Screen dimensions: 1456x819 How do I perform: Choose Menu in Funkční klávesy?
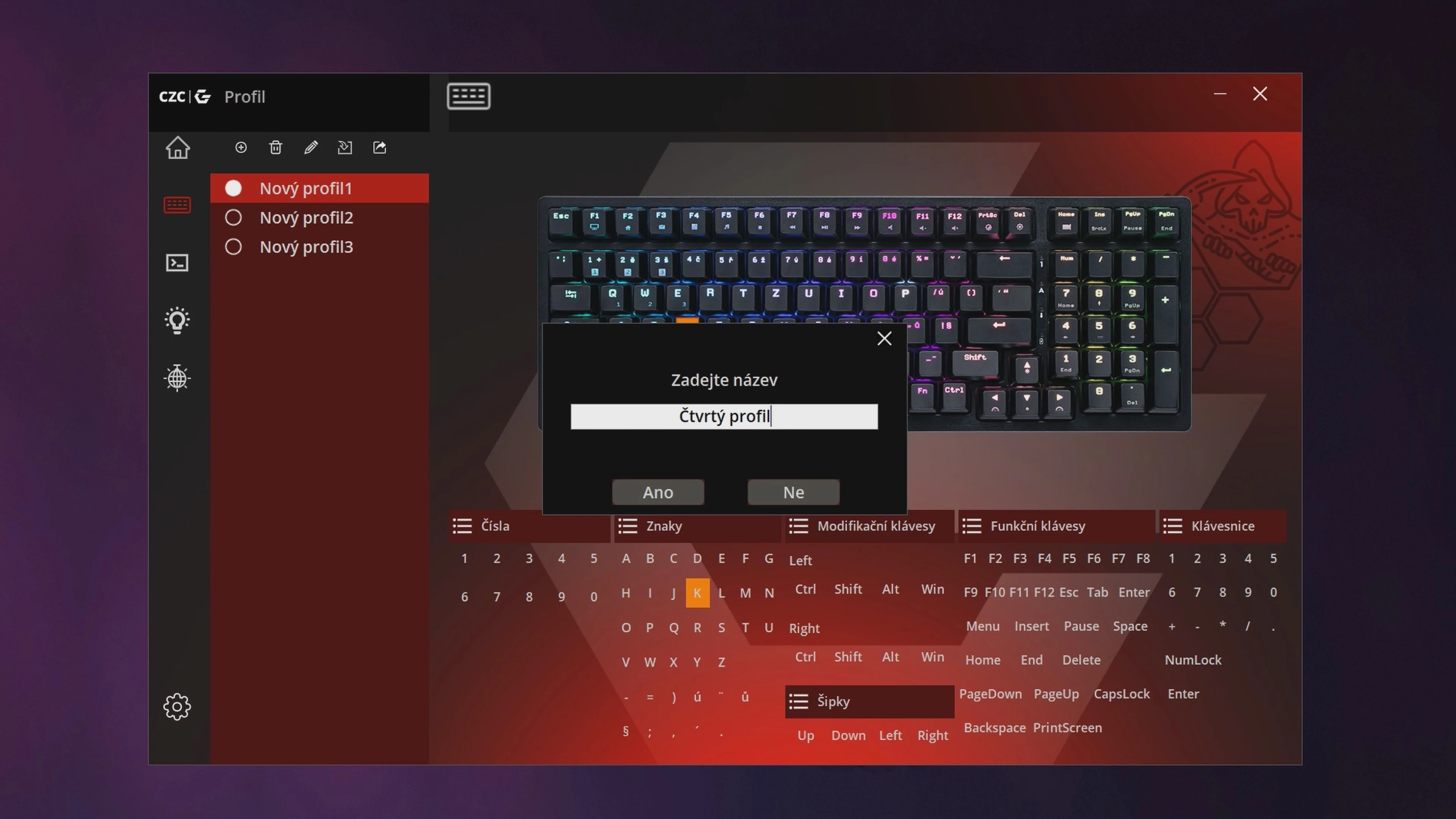tap(982, 626)
